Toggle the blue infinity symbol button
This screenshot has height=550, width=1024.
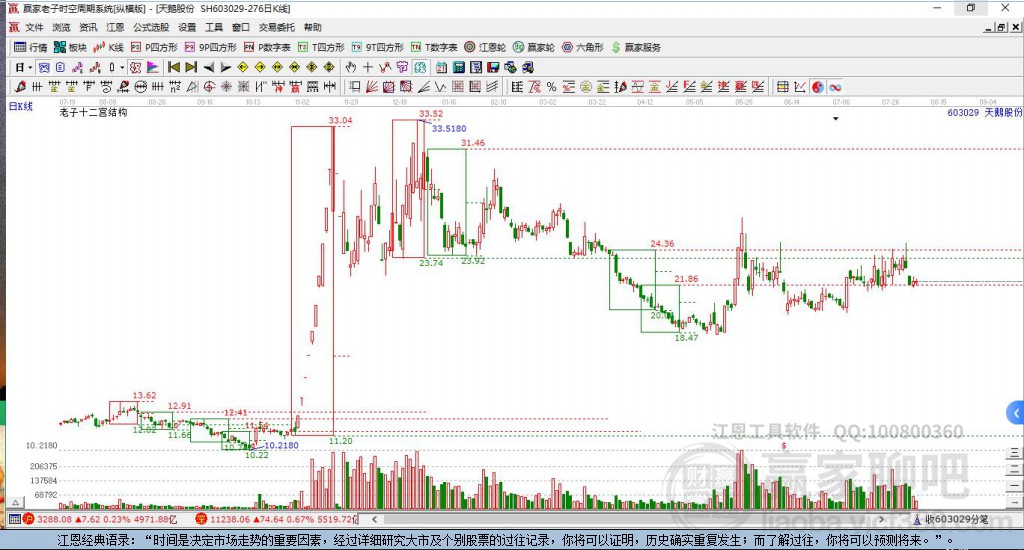click(835, 87)
